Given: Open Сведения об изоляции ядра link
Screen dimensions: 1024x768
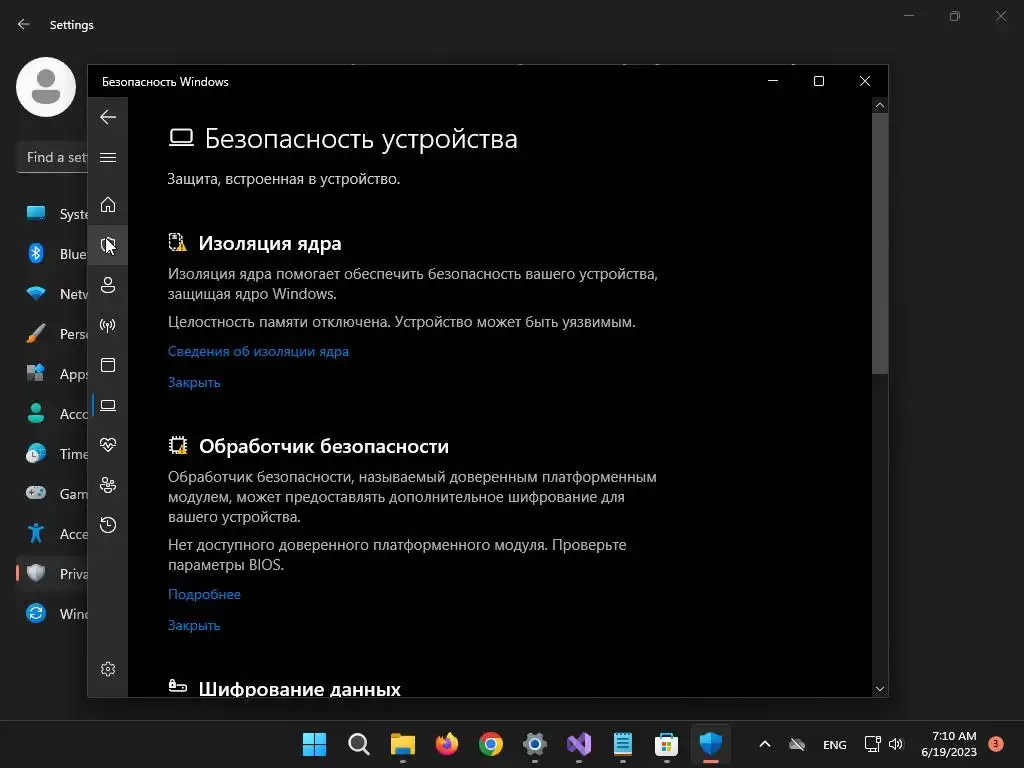Looking at the screenshot, I should (258, 351).
